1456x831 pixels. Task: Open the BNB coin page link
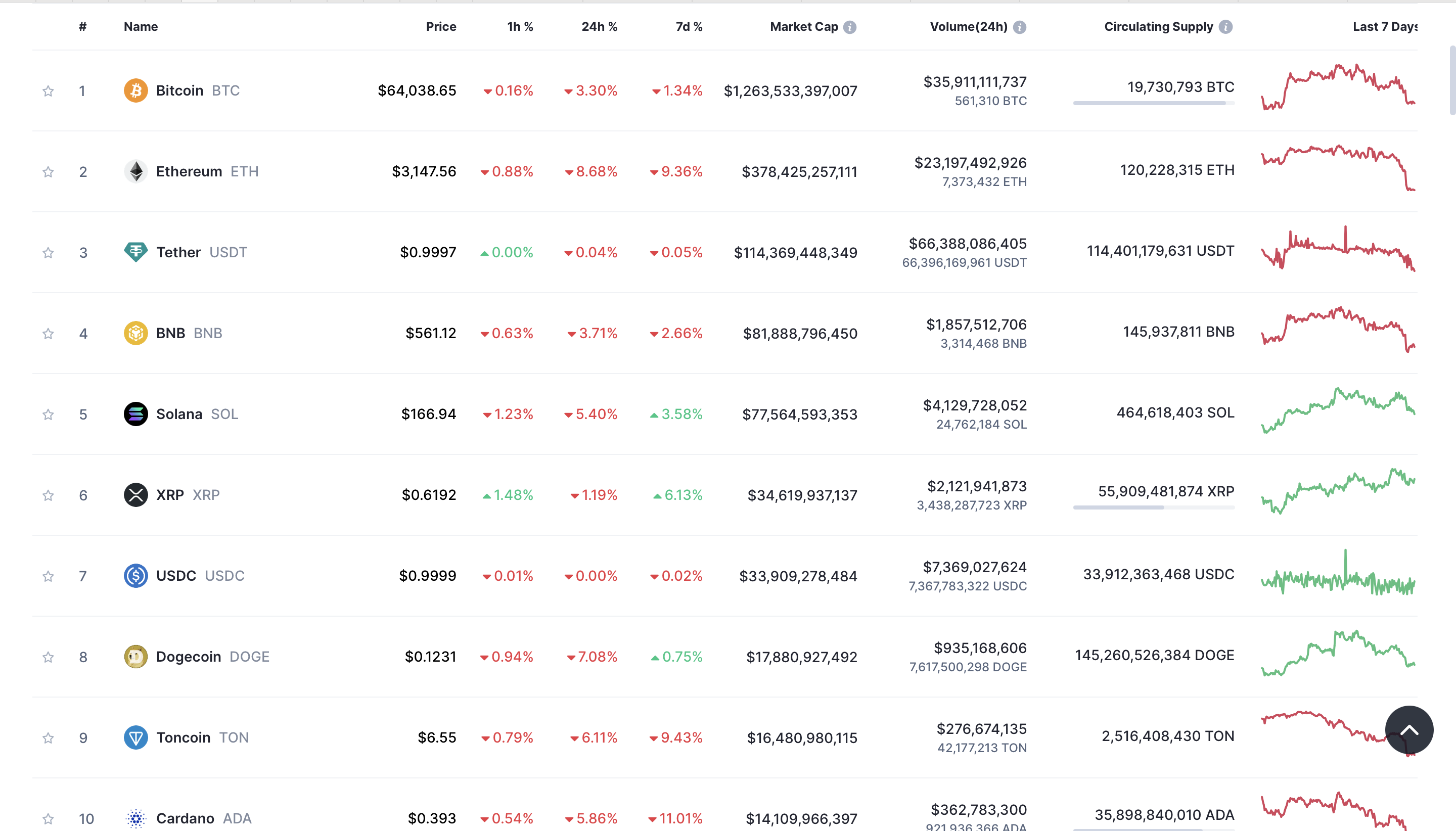[170, 333]
